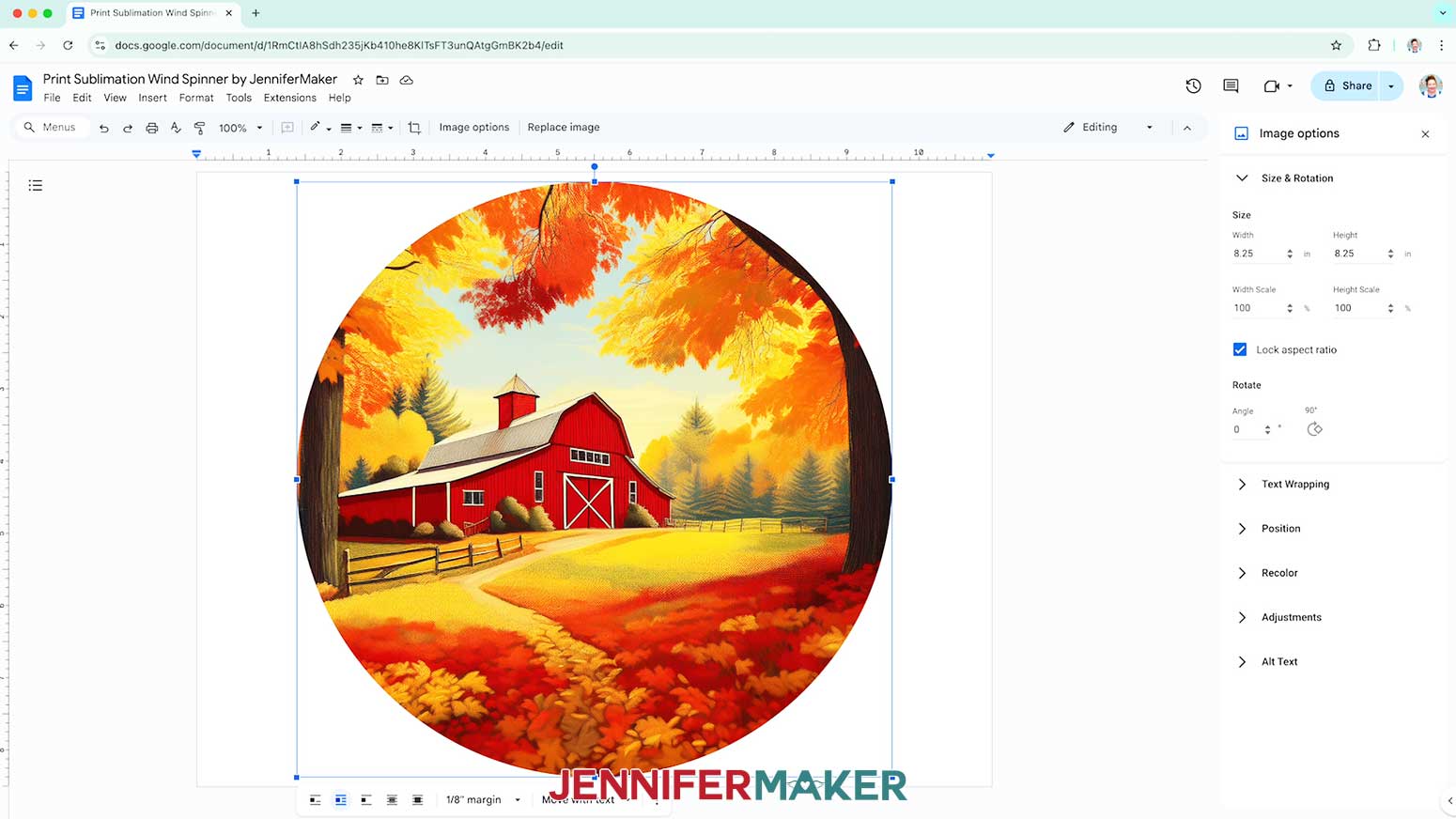Image resolution: width=1456 pixels, height=819 pixels.
Task: Expand the Text Wrapping section
Action: coord(1242,485)
